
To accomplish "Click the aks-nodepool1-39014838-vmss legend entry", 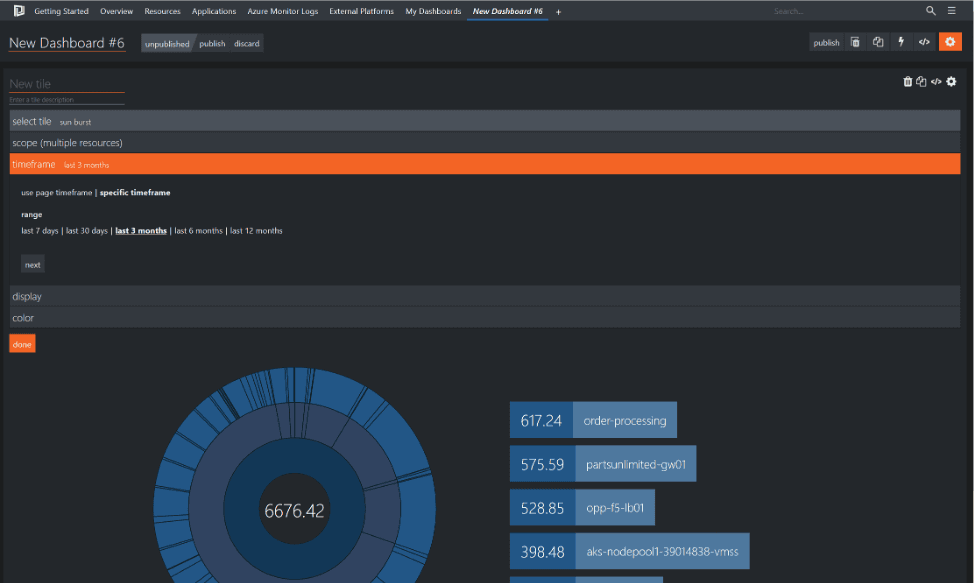I will click(662, 551).
